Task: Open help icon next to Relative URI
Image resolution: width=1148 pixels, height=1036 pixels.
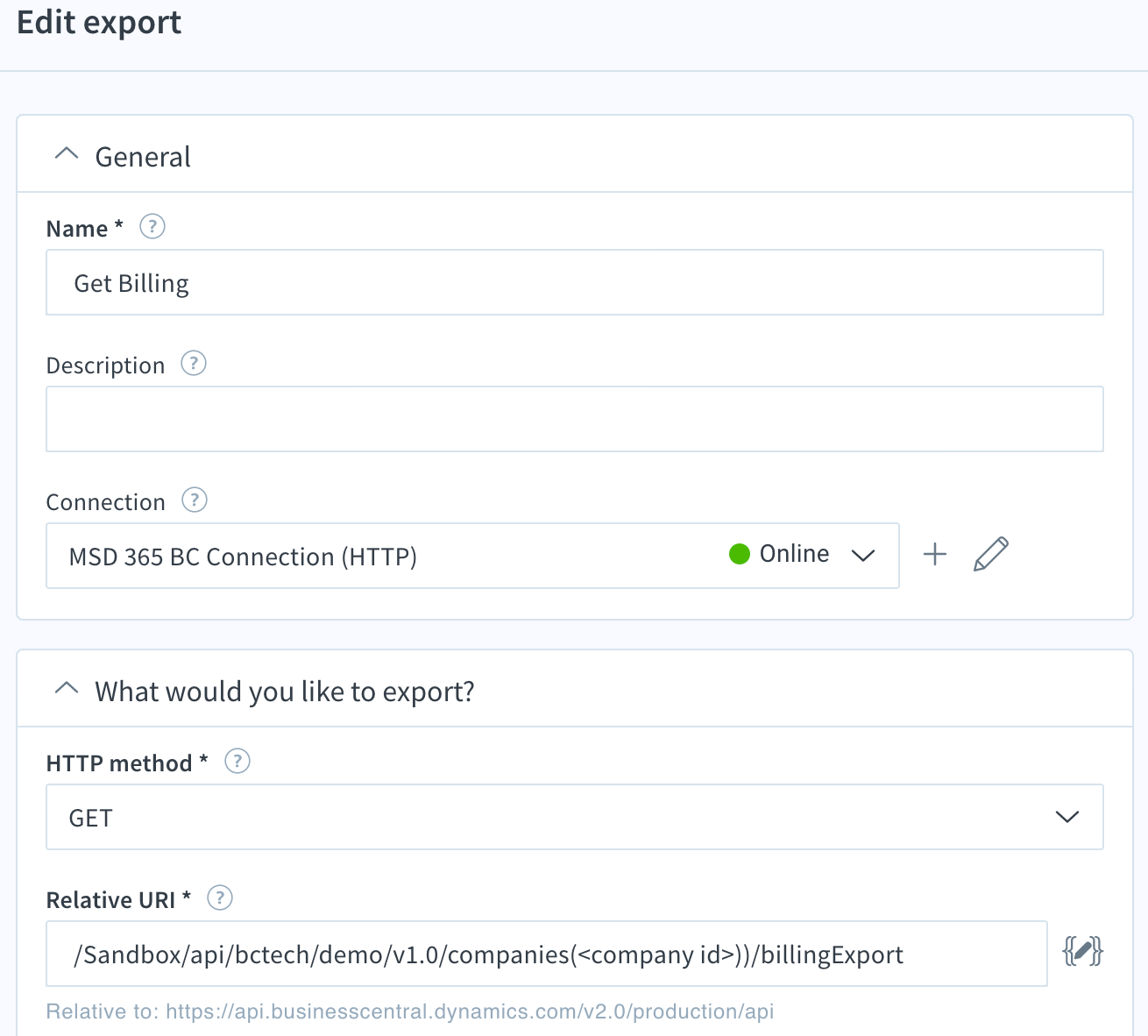Action: [220, 898]
